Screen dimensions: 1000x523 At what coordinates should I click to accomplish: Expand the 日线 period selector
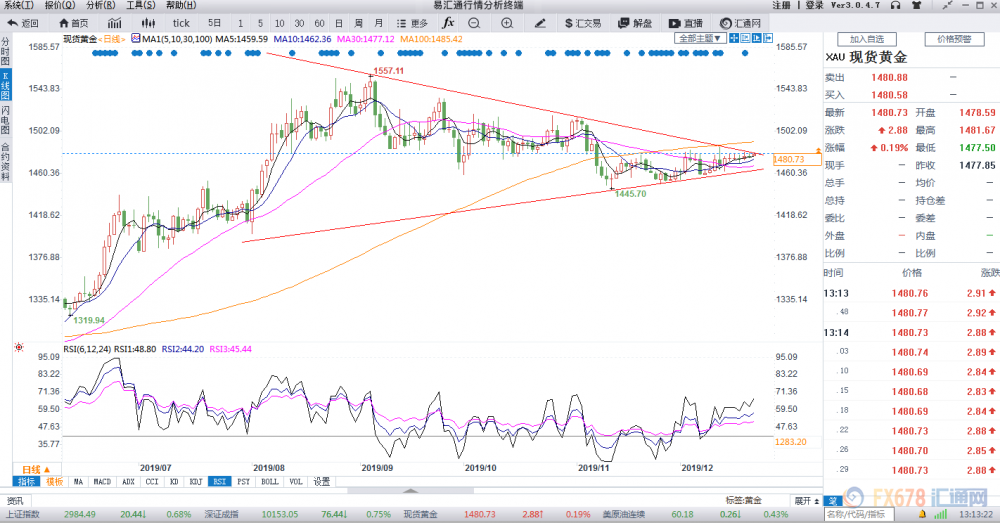point(36,469)
